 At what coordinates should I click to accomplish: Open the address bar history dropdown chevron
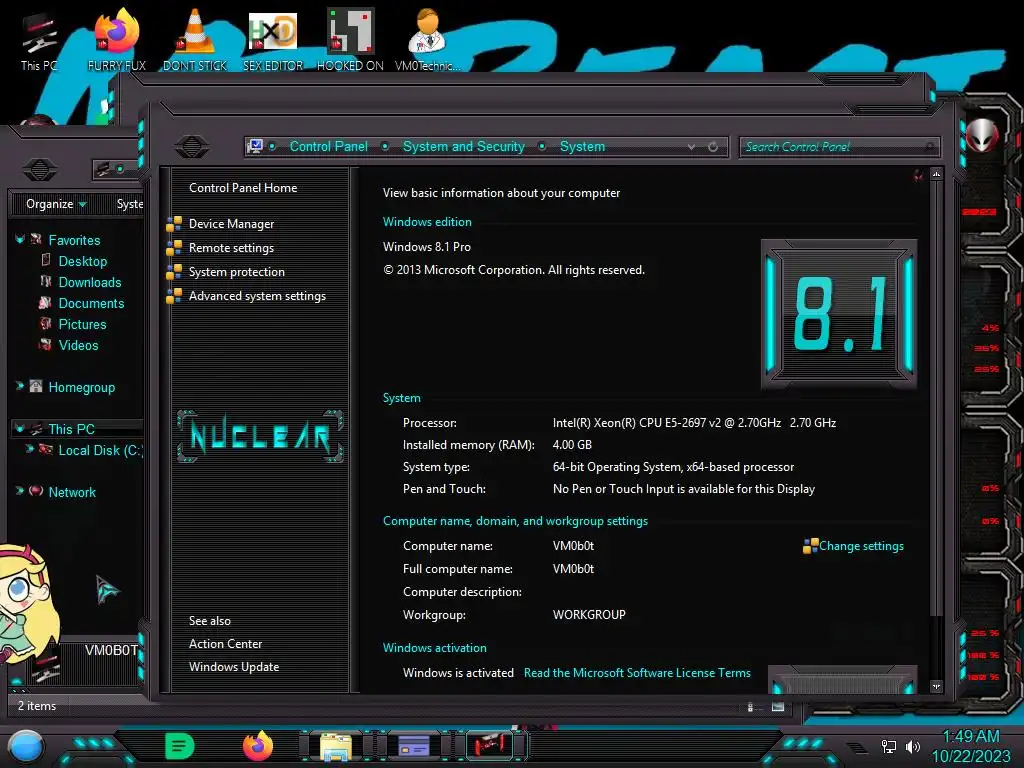point(691,147)
